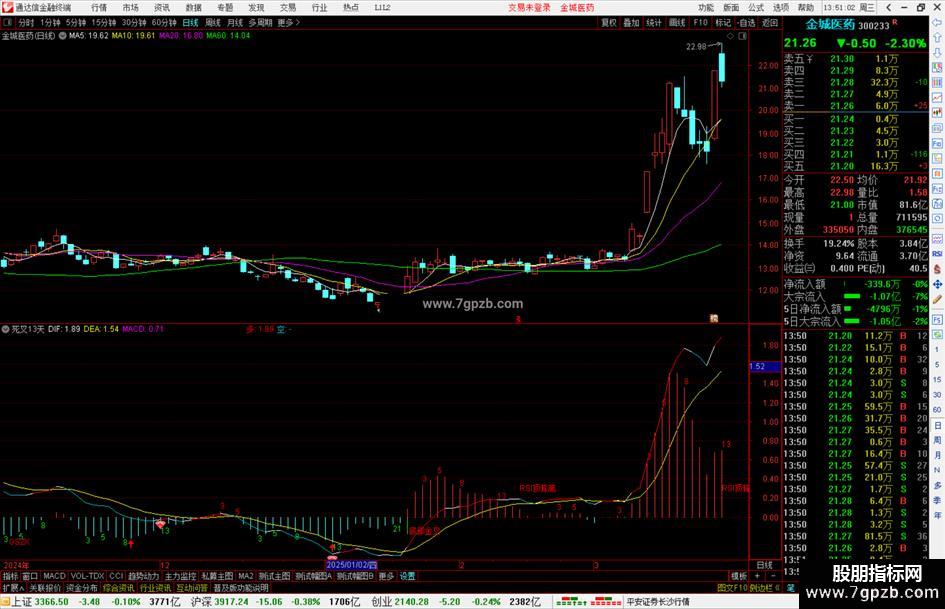Click the 日 period shortcut in sidebar
Viewport: 945px width, 609px height.
pyautogui.click(x=937, y=425)
